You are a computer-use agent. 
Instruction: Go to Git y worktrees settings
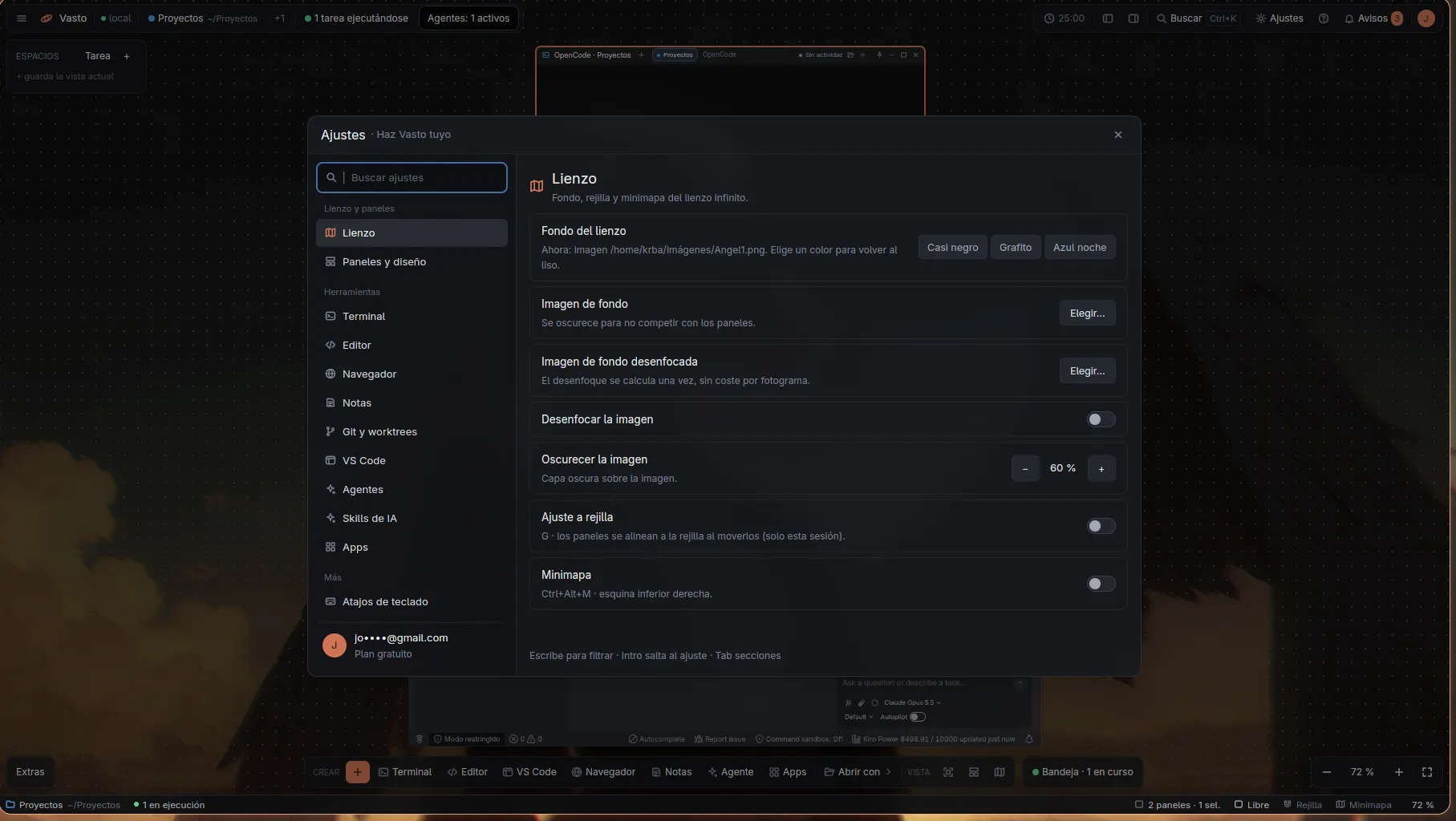[412, 432]
